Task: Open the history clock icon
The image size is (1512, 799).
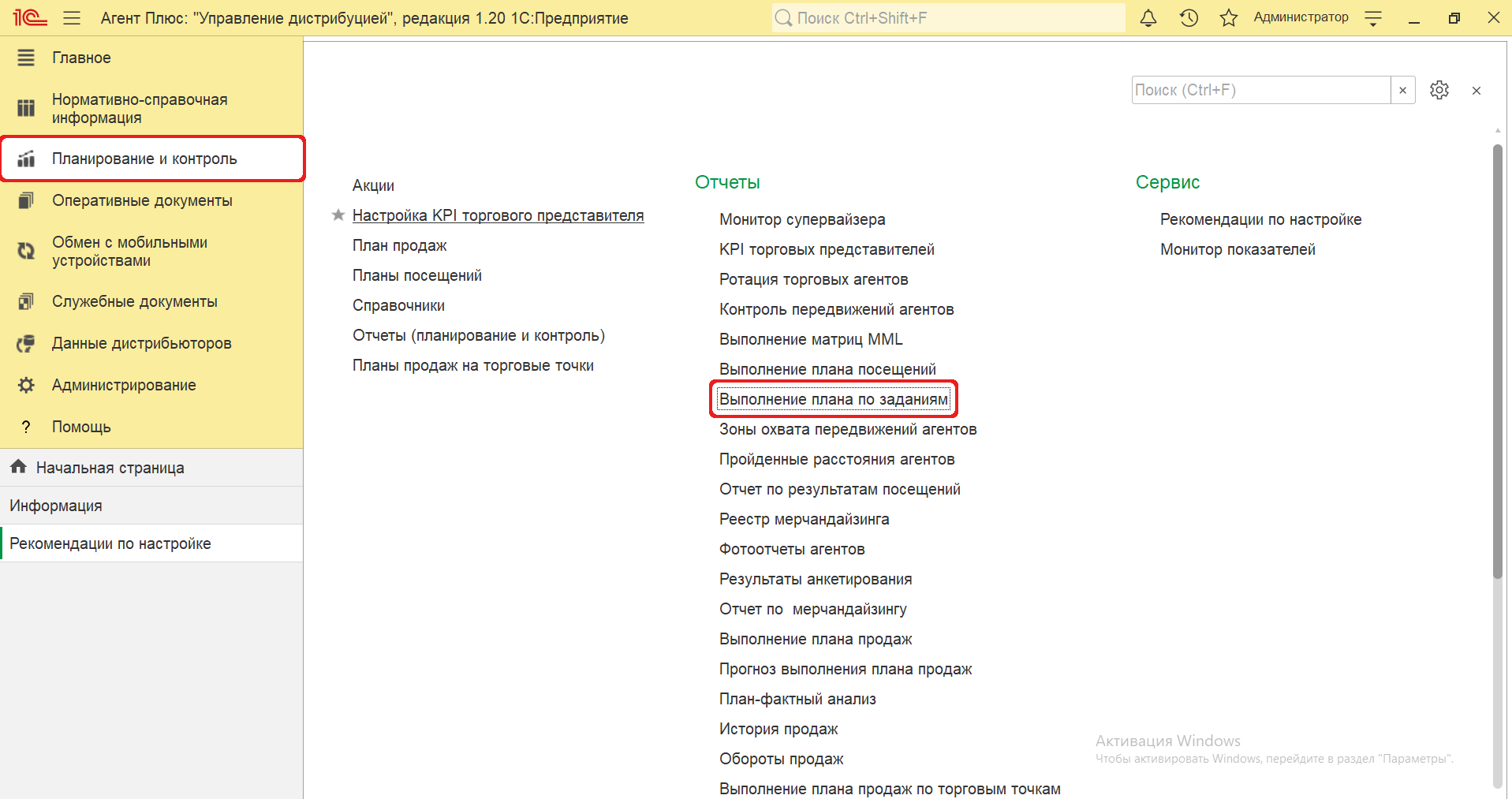Action: coord(1189,17)
